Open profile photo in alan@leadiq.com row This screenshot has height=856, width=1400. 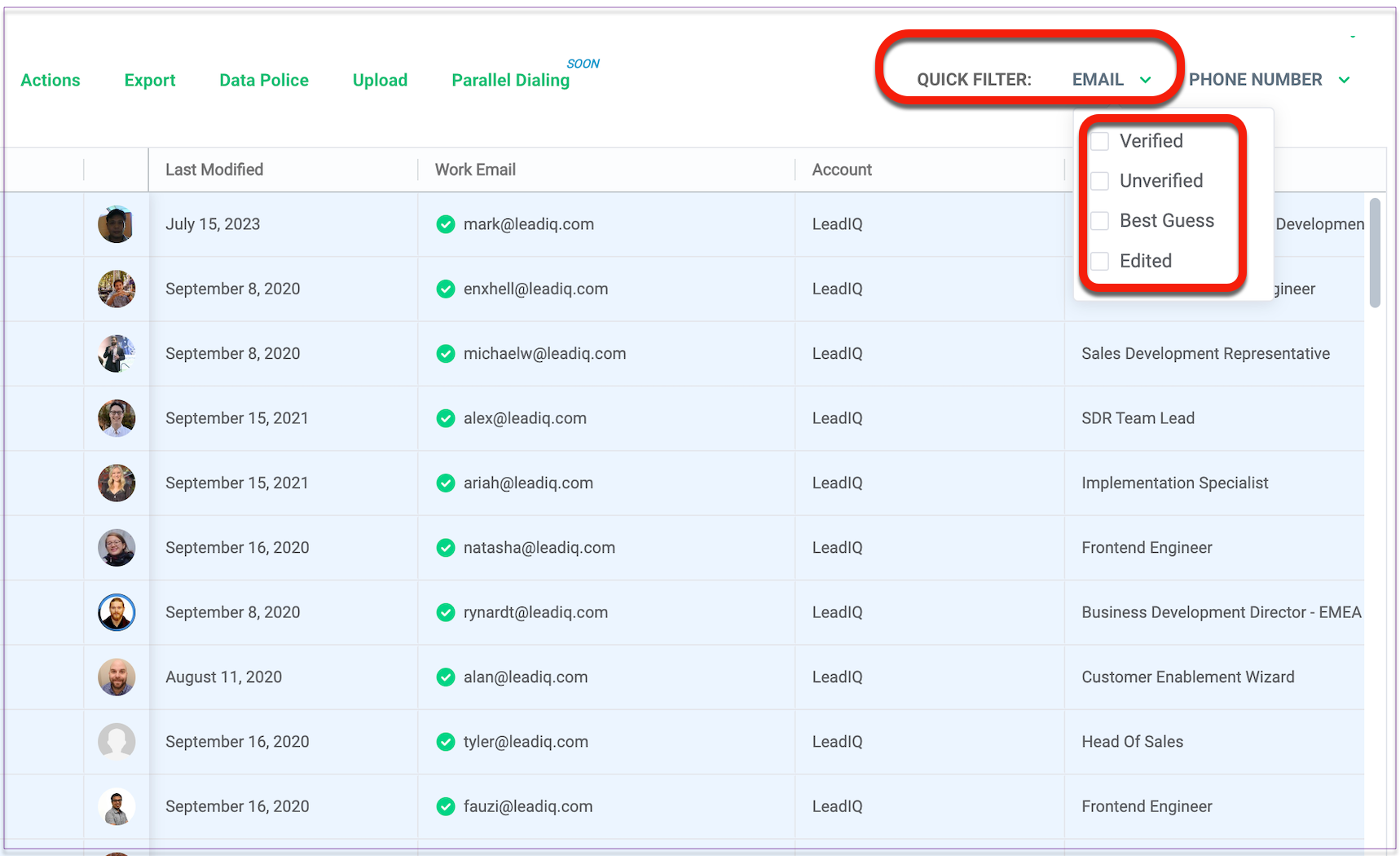click(117, 677)
